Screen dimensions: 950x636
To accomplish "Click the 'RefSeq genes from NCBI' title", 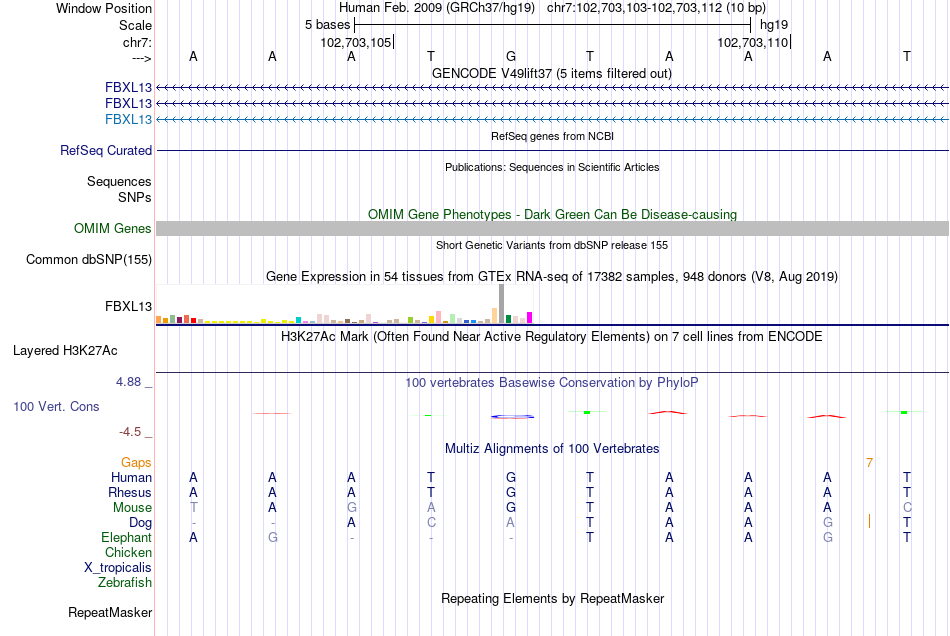I will tap(553, 136).
